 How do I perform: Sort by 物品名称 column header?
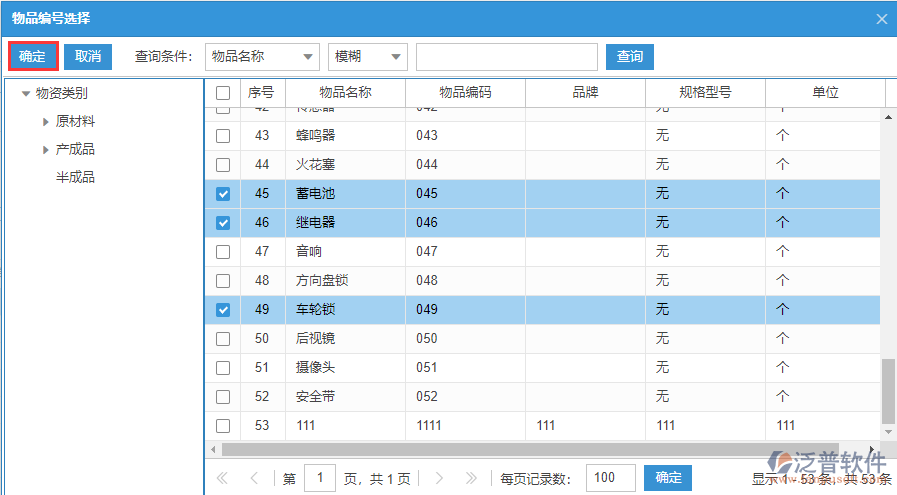click(x=346, y=93)
